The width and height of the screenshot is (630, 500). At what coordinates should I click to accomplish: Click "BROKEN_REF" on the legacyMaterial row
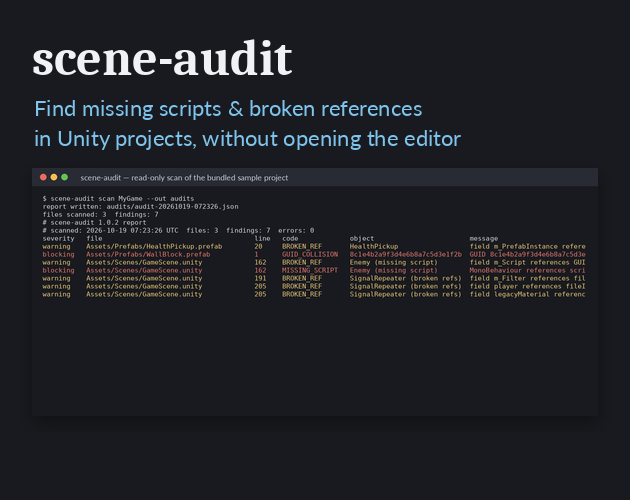point(302,295)
